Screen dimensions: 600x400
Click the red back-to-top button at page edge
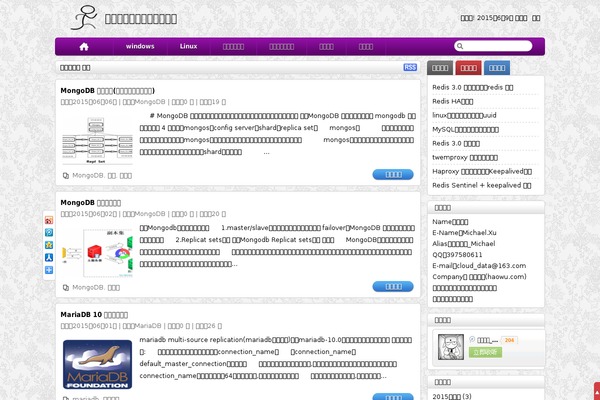click(x=597, y=392)
